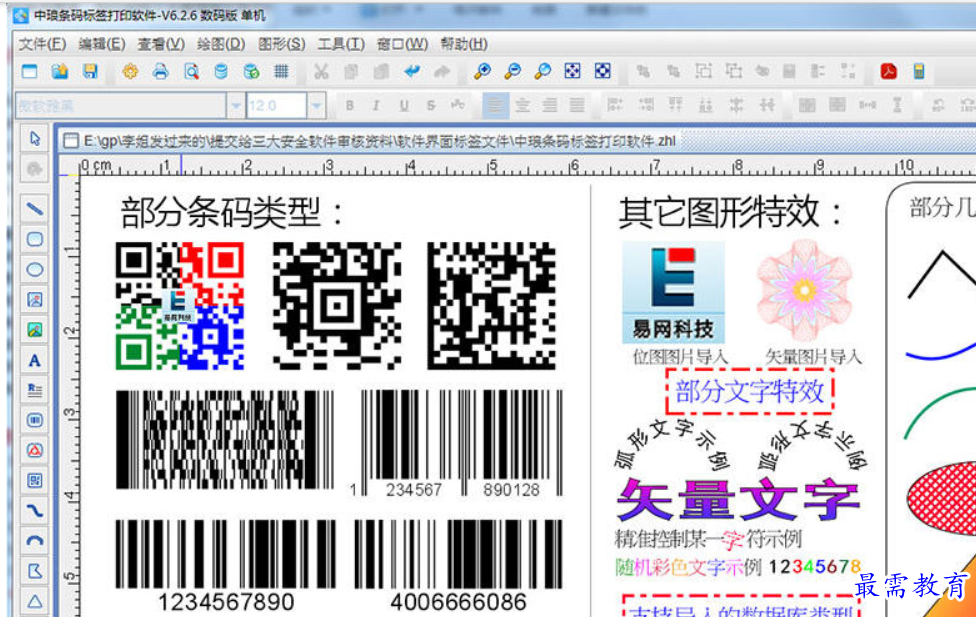
Task: Click the Cut scissors icon
Action: click(321, 72)
